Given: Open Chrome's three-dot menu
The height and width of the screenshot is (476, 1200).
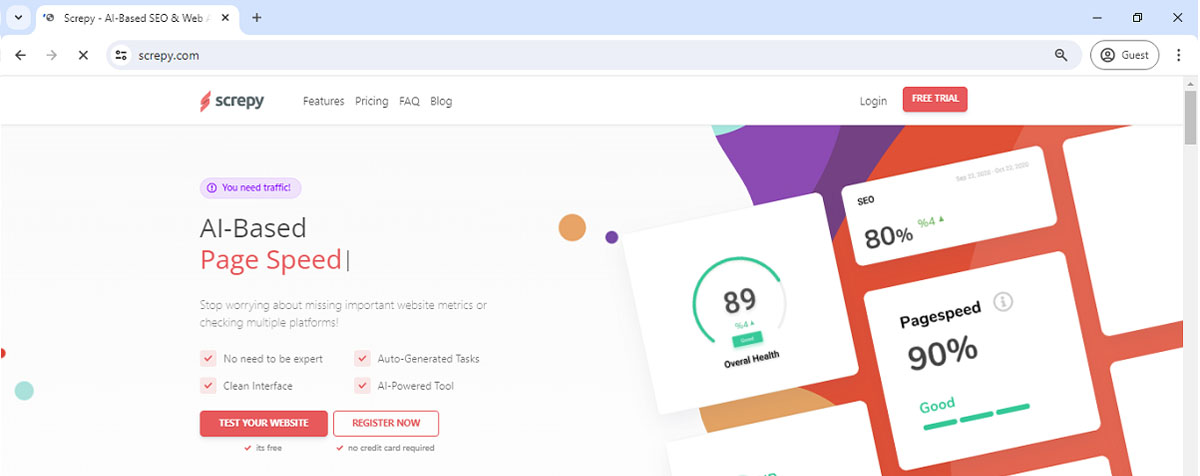Looking at the screenshot, I should click(1179, 55).
